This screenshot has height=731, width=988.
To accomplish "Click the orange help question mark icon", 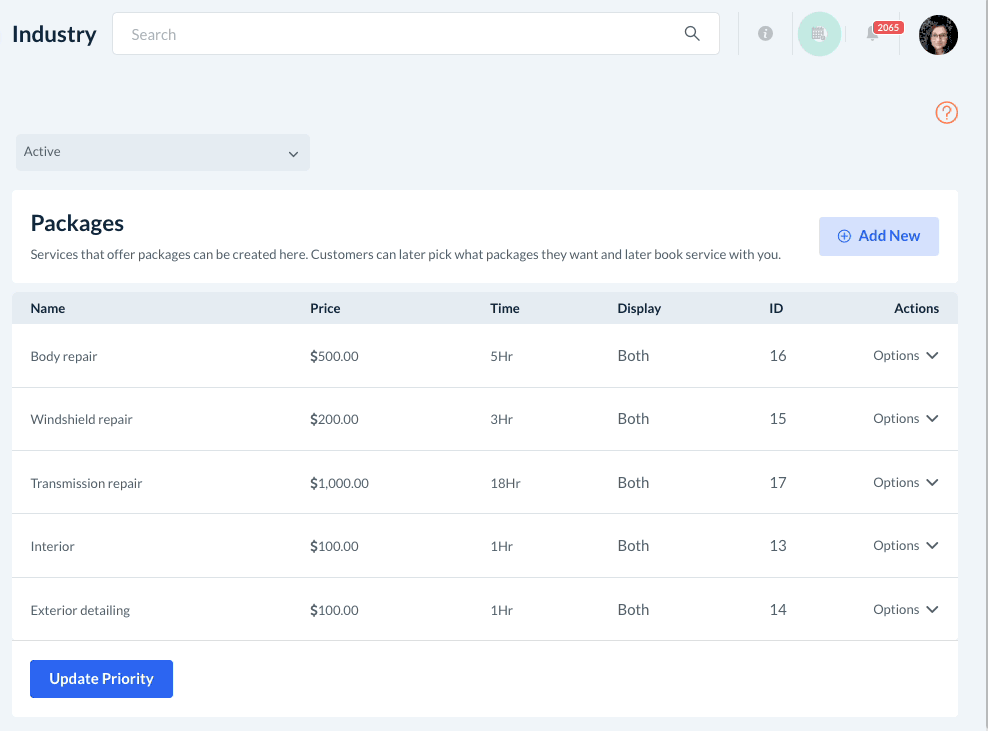I will tap(946, 113).
